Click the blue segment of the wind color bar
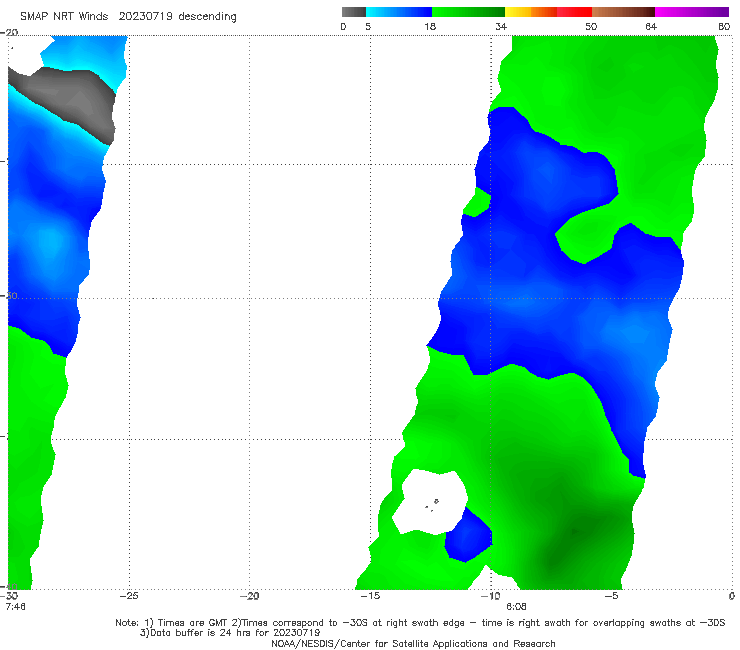The height and width of the screenshot is (650, 740). 399,12
